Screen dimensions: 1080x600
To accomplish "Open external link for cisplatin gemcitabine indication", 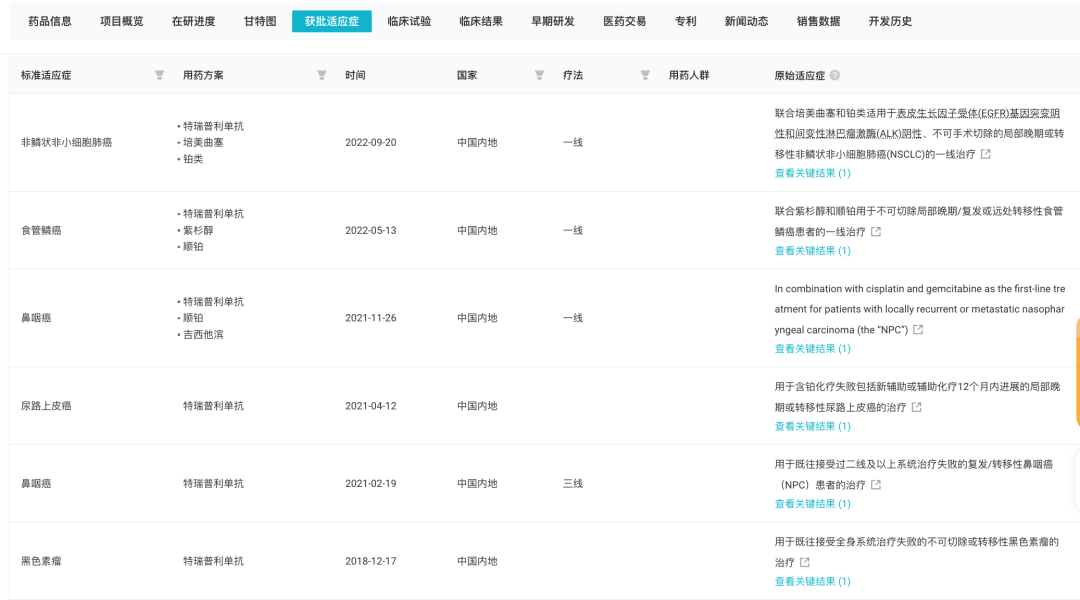I will click(x=918, y=330).
